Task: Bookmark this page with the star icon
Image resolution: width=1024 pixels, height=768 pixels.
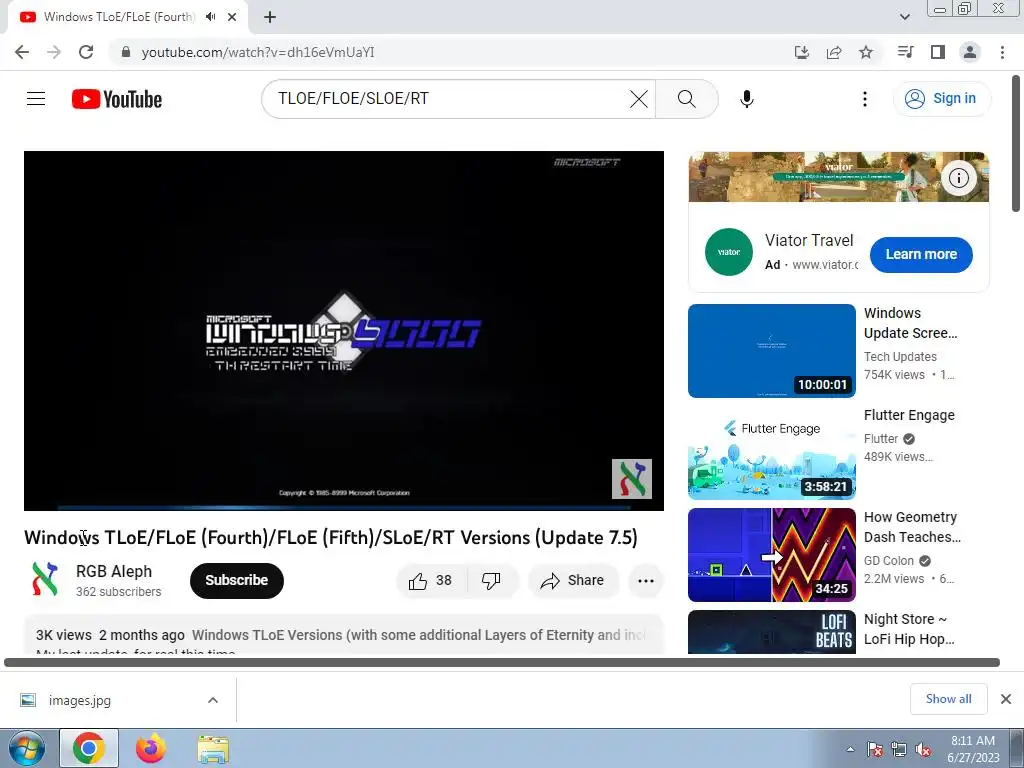Action: pos(866,52)
